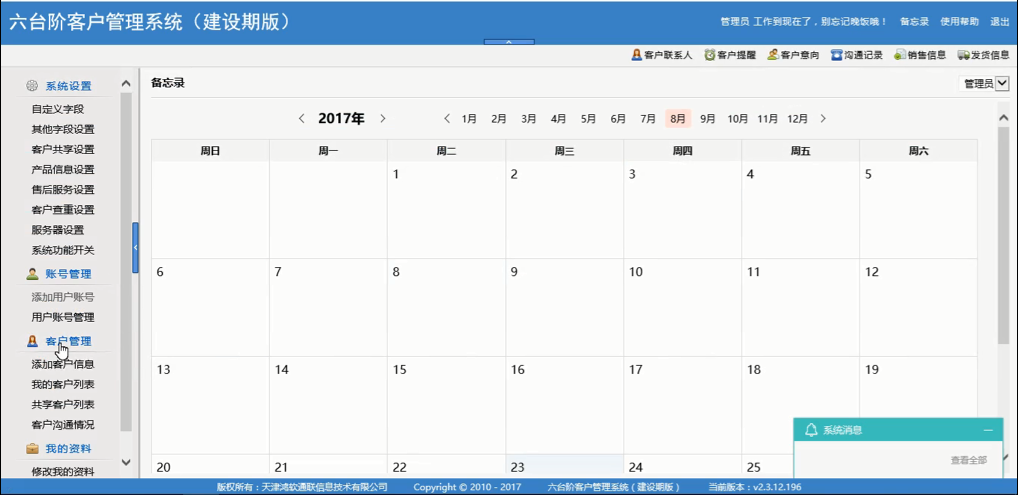Click the 客户意向 icon in toolbar
Screen dimensions: 1018x495
pyautogui.click(x=773, y=55)
